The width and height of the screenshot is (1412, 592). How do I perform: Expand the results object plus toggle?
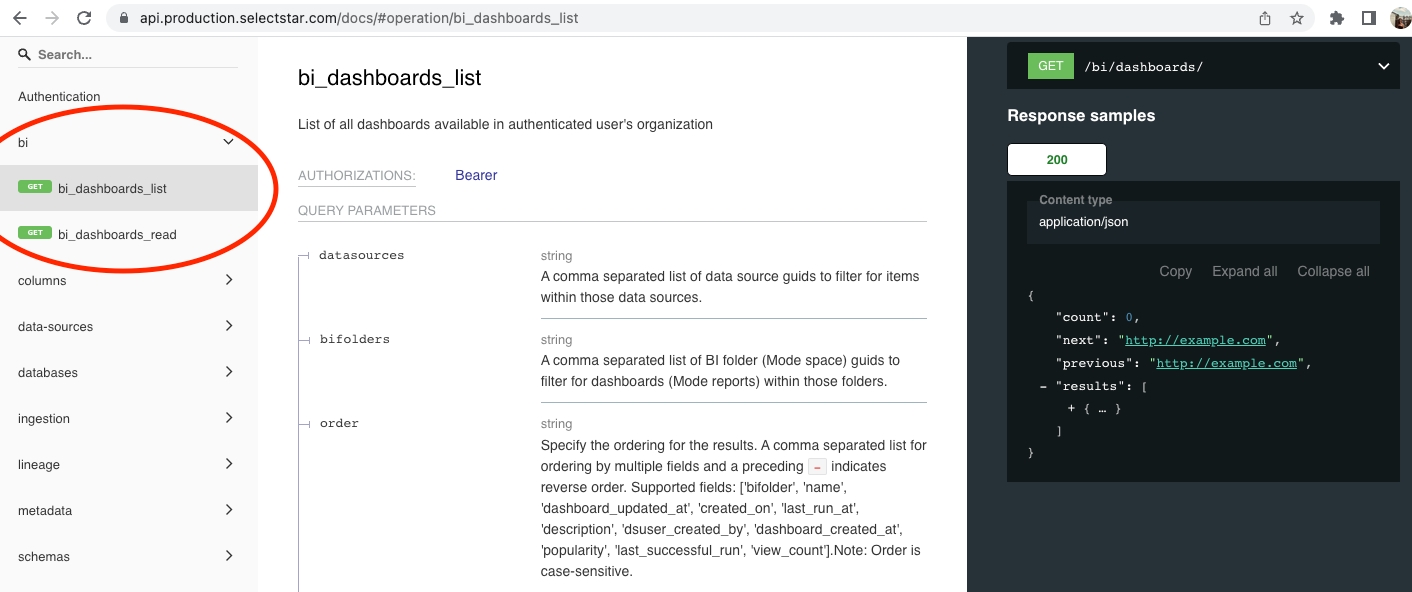pyautogui.click(x=1071, y=408)
